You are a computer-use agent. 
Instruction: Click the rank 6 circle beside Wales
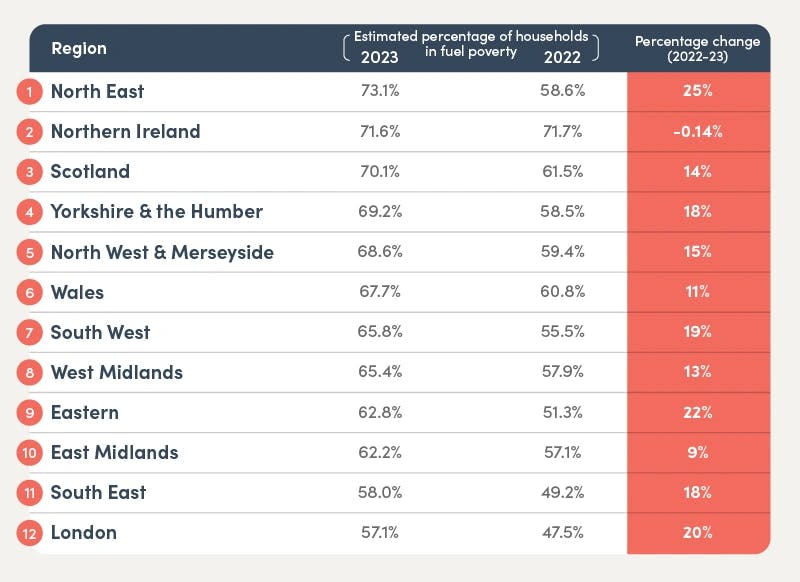click(30, 293)
